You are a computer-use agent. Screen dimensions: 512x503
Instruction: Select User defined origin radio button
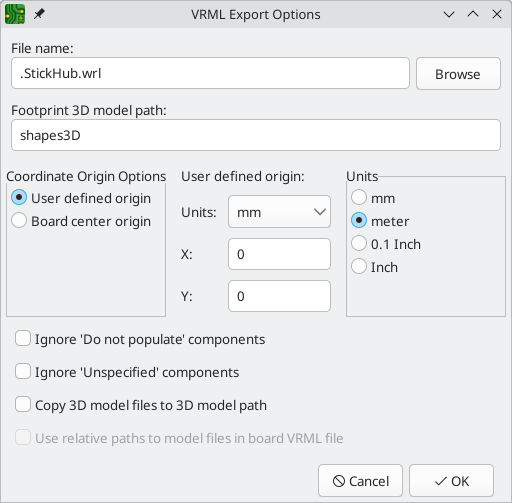[x=81, y=198]
